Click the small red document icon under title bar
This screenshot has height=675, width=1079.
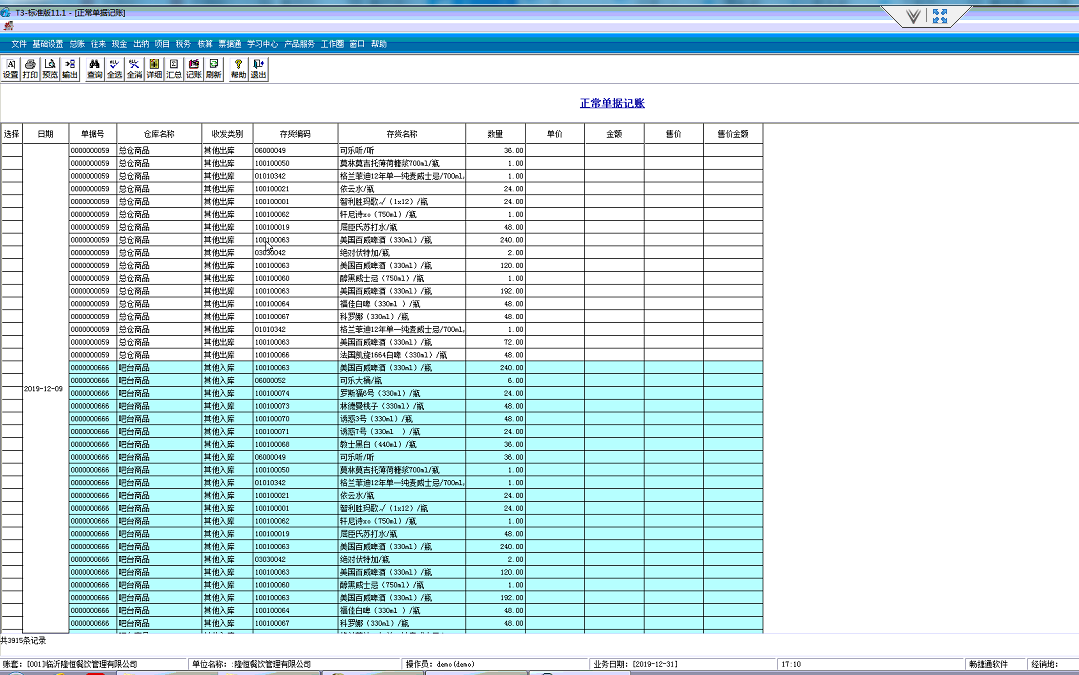(x=8, y=26)
